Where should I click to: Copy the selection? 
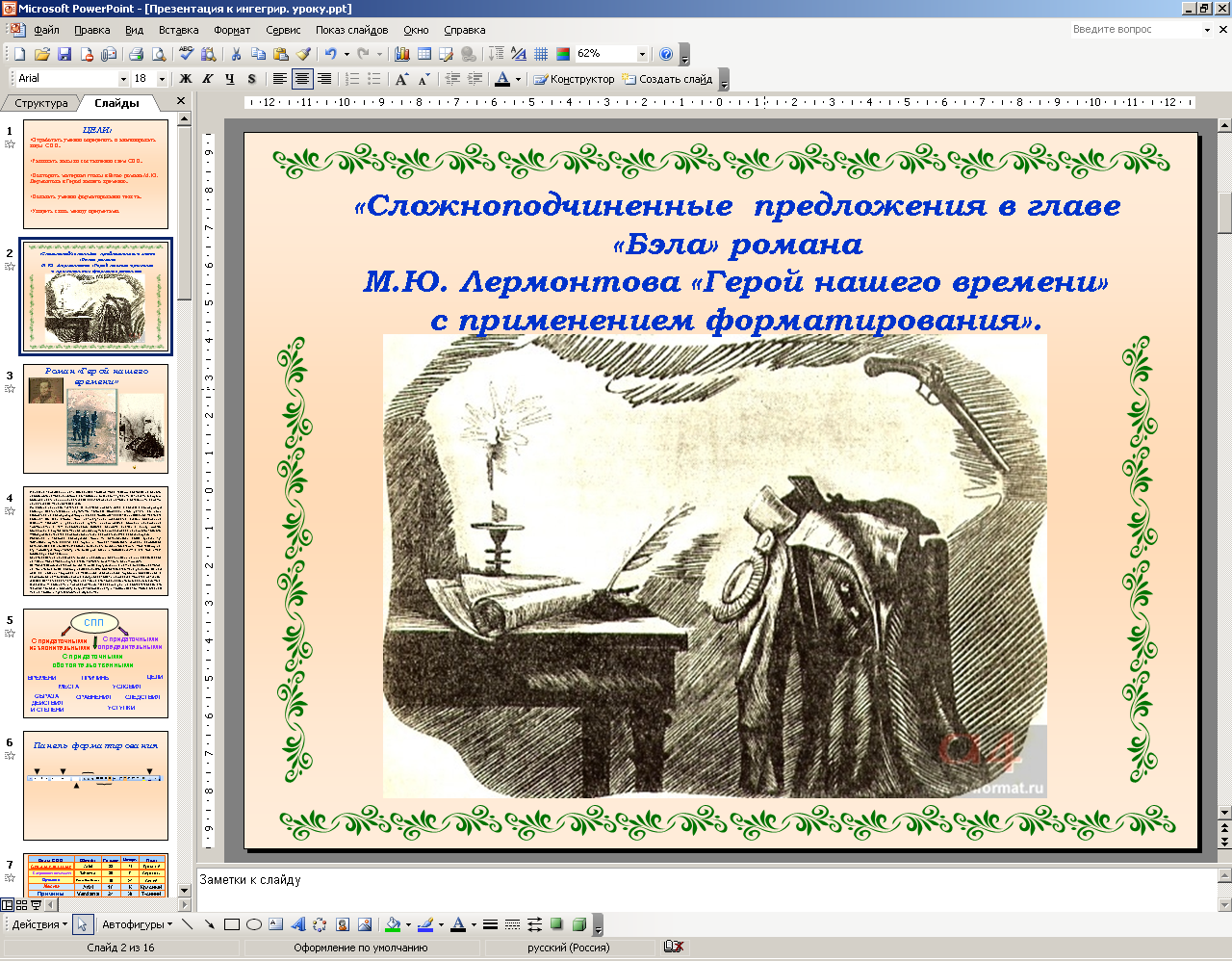[x=258, y=54]
